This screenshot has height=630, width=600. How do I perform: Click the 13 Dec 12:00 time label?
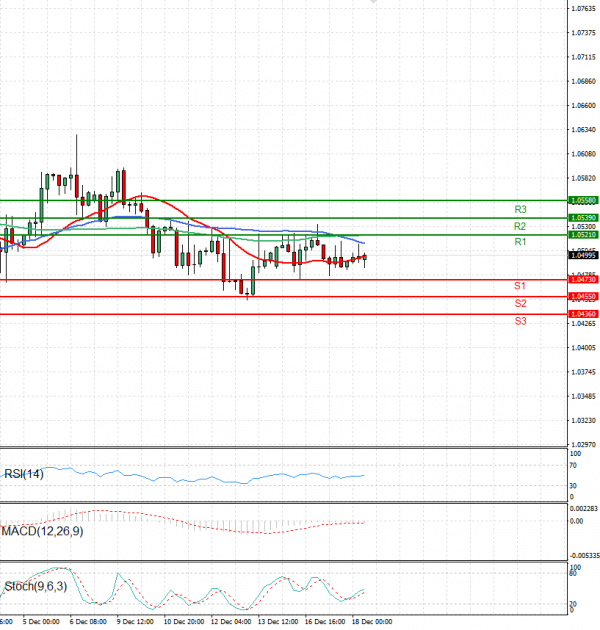tap(278, 621)
